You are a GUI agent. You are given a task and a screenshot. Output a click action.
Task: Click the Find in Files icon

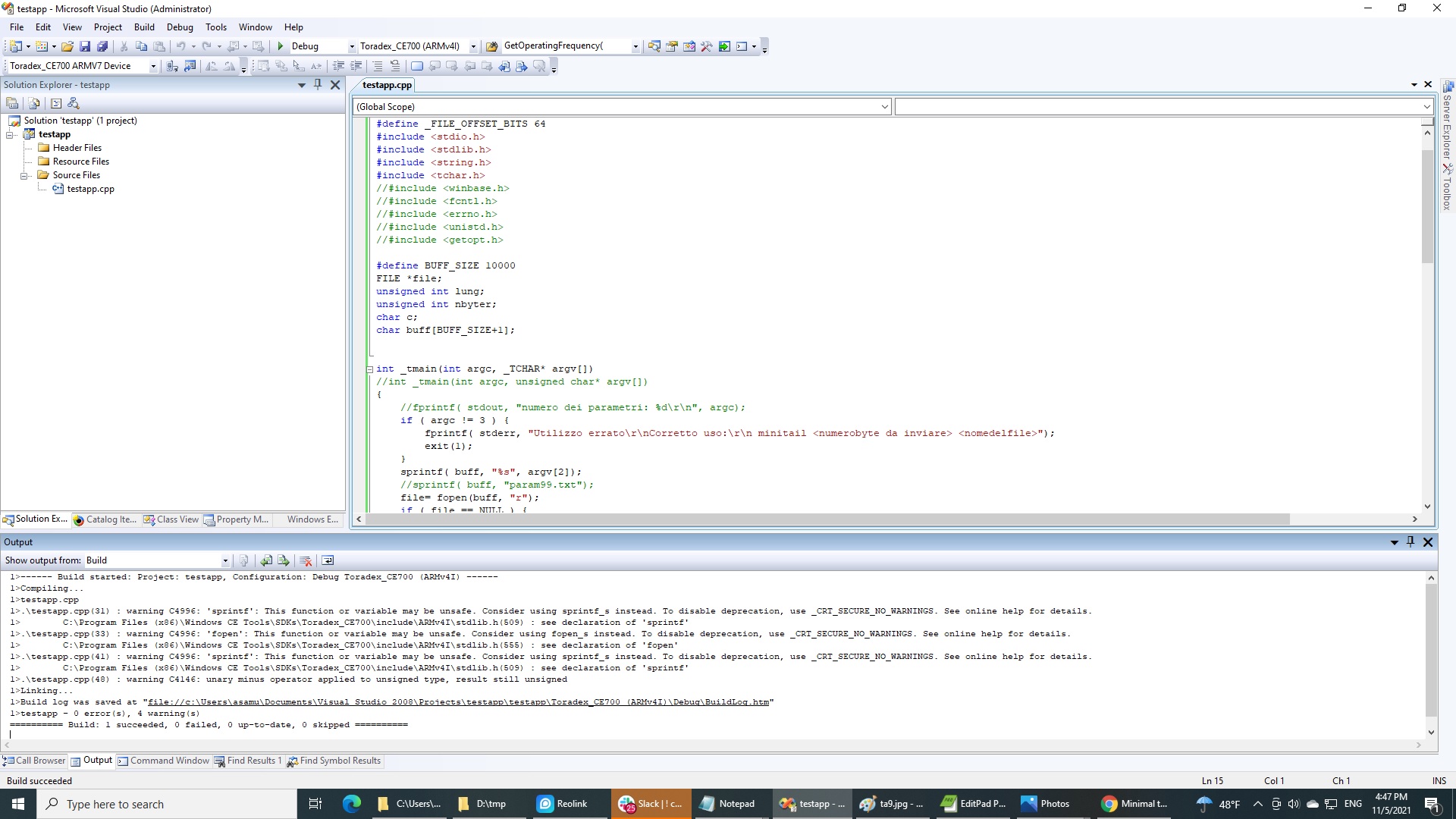pos(491,46)
